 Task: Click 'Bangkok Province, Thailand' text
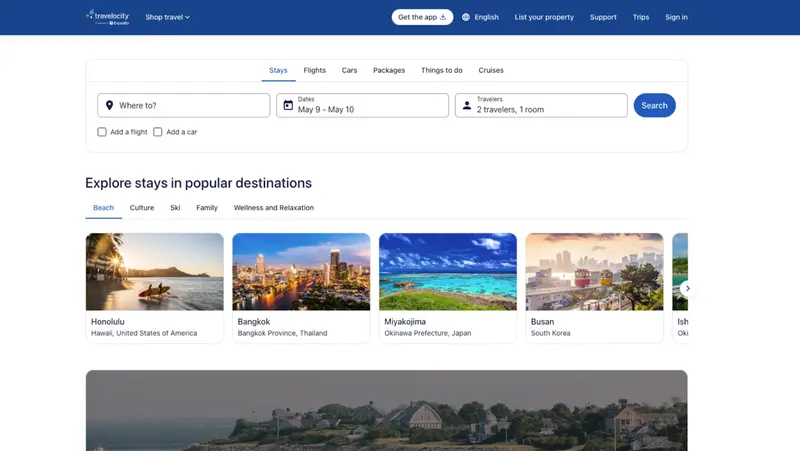tap(282, 333)
